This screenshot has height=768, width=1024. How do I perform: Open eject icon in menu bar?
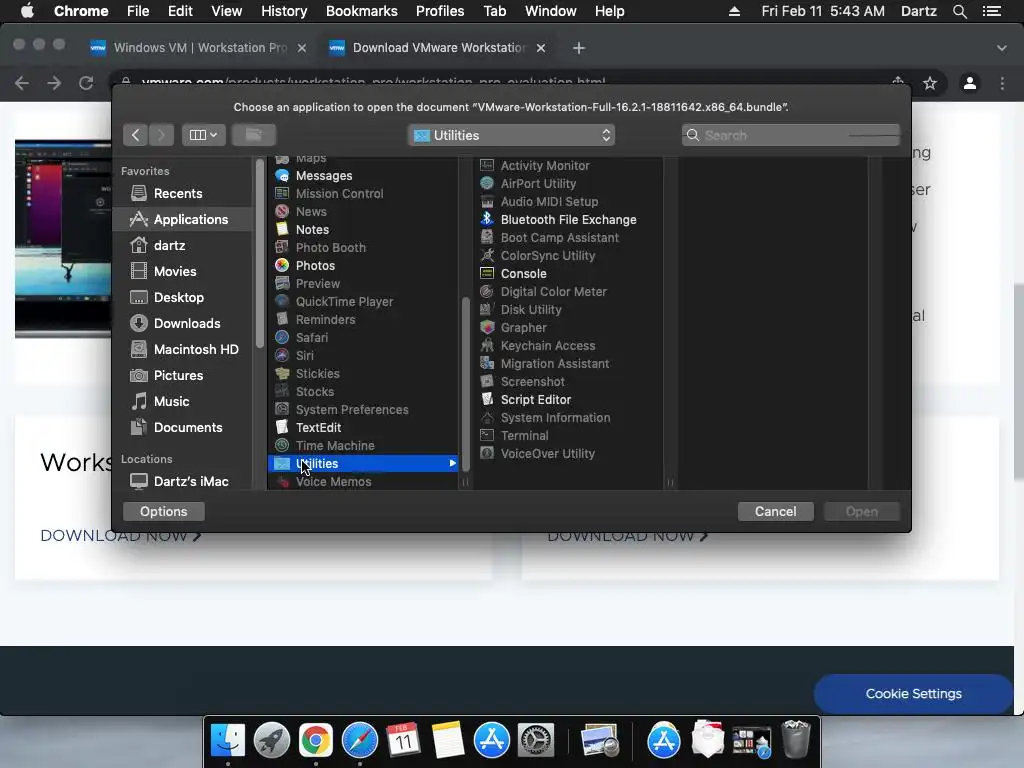[734, 11]
